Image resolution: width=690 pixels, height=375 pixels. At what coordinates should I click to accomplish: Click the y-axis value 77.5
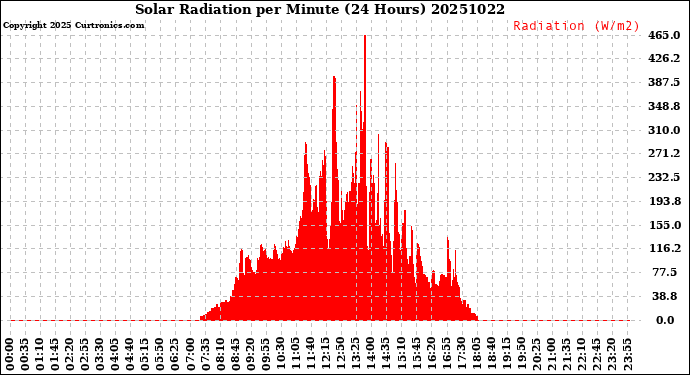click(664, 272)
